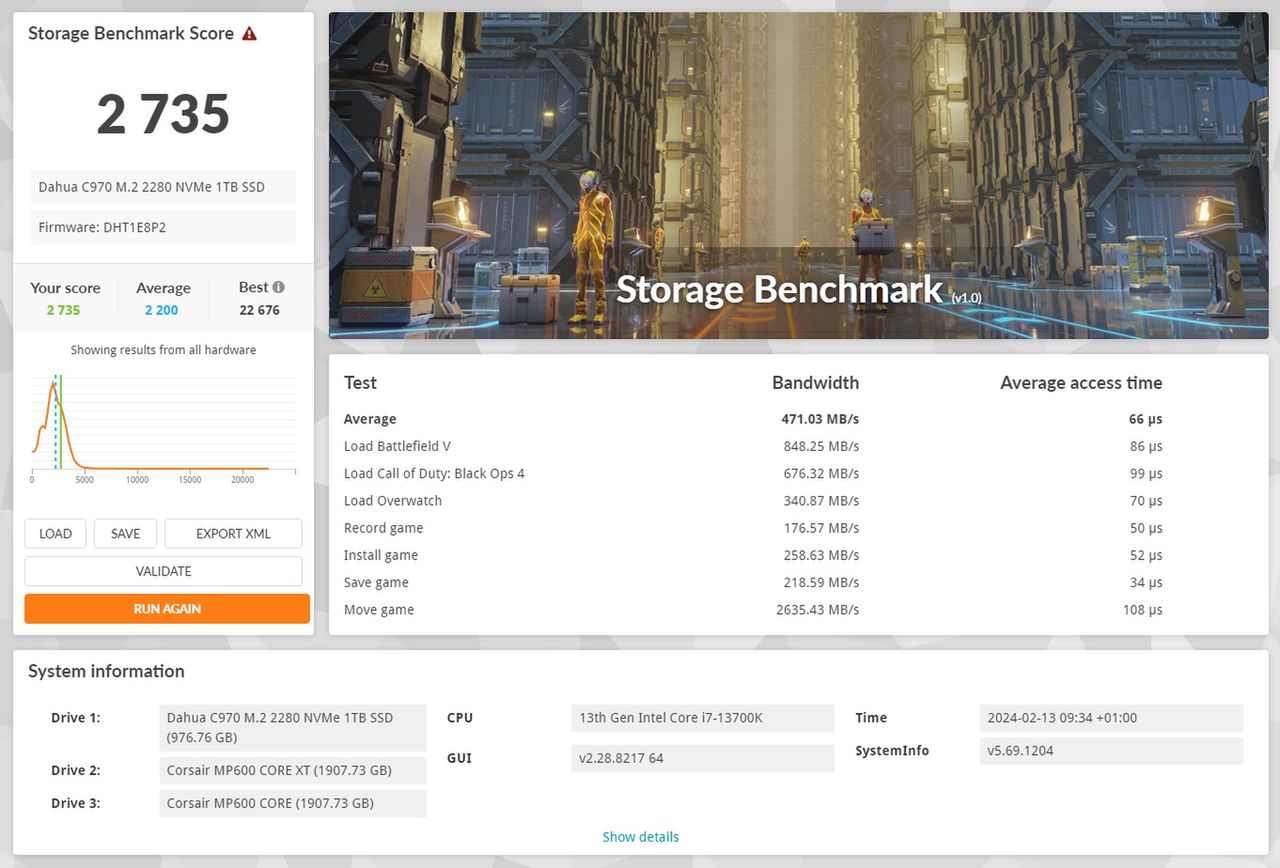This screenshot has width=1280, height=868.
Task: Click the Time value 2024-02-13 09:34
Action: (1112, 718)
